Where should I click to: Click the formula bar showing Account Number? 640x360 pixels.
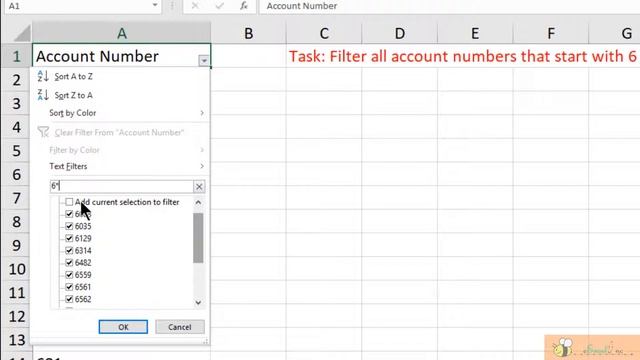pos(449,6)
